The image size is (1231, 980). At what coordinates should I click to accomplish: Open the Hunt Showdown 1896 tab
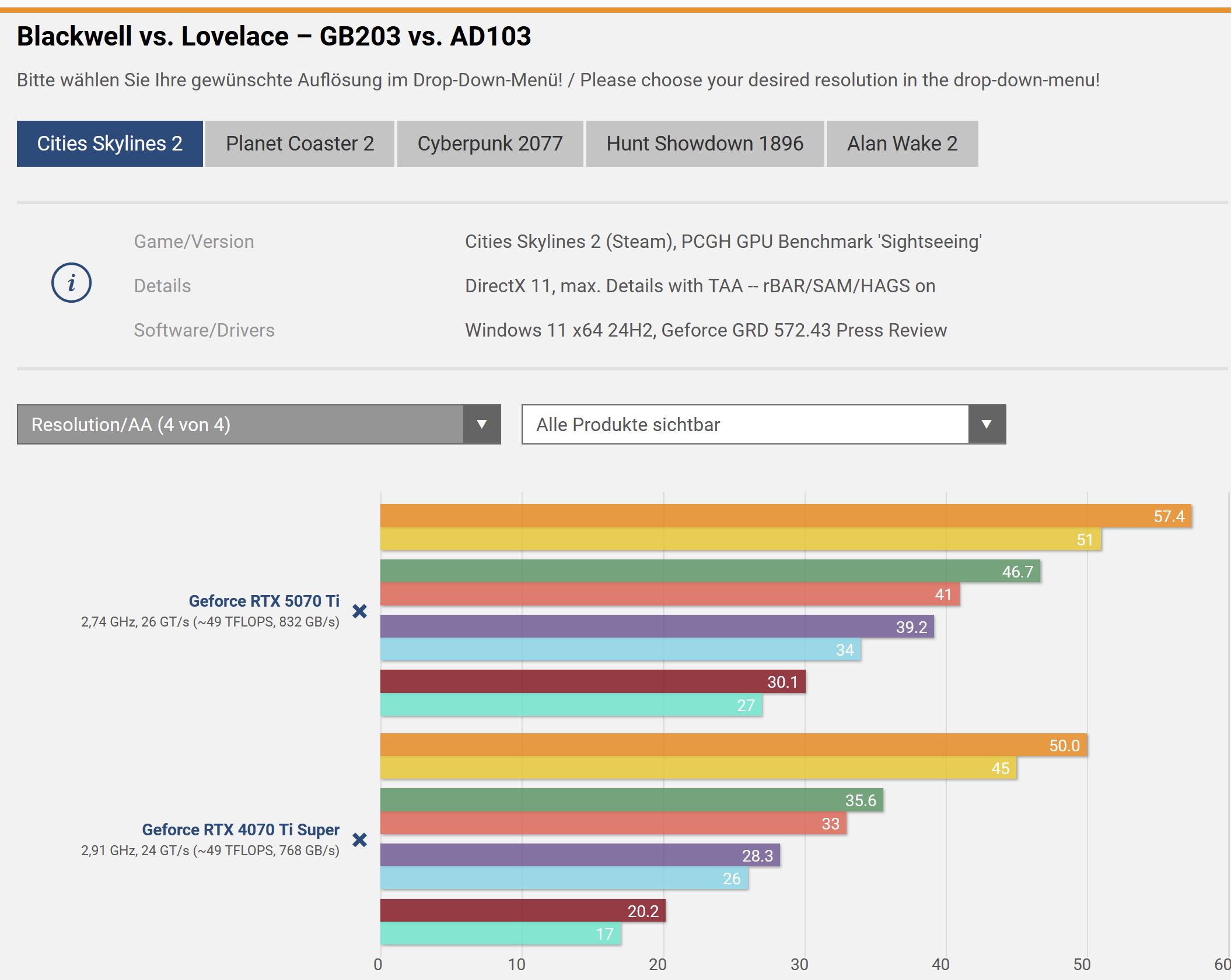tap(705, 143)
